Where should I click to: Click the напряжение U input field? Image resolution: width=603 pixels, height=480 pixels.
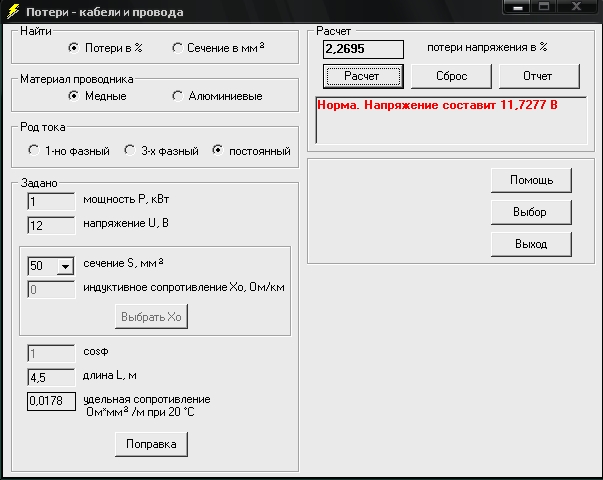point(52,226)
